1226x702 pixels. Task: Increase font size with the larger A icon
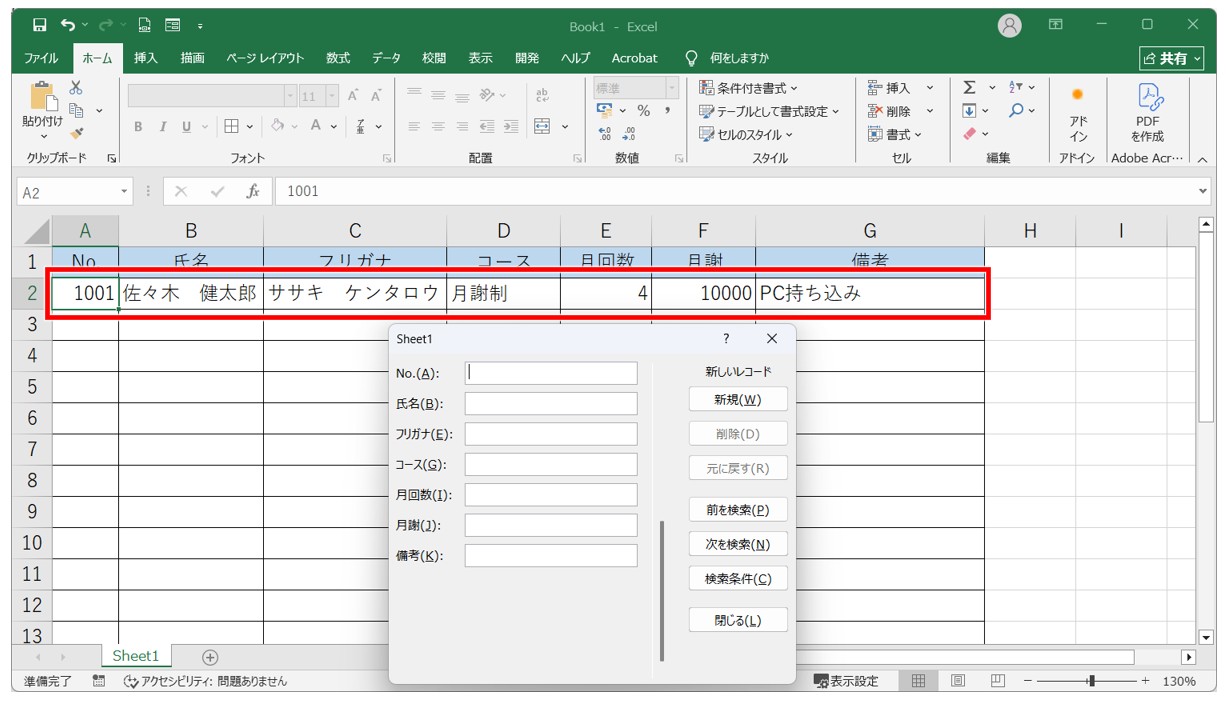click(354, 96)
